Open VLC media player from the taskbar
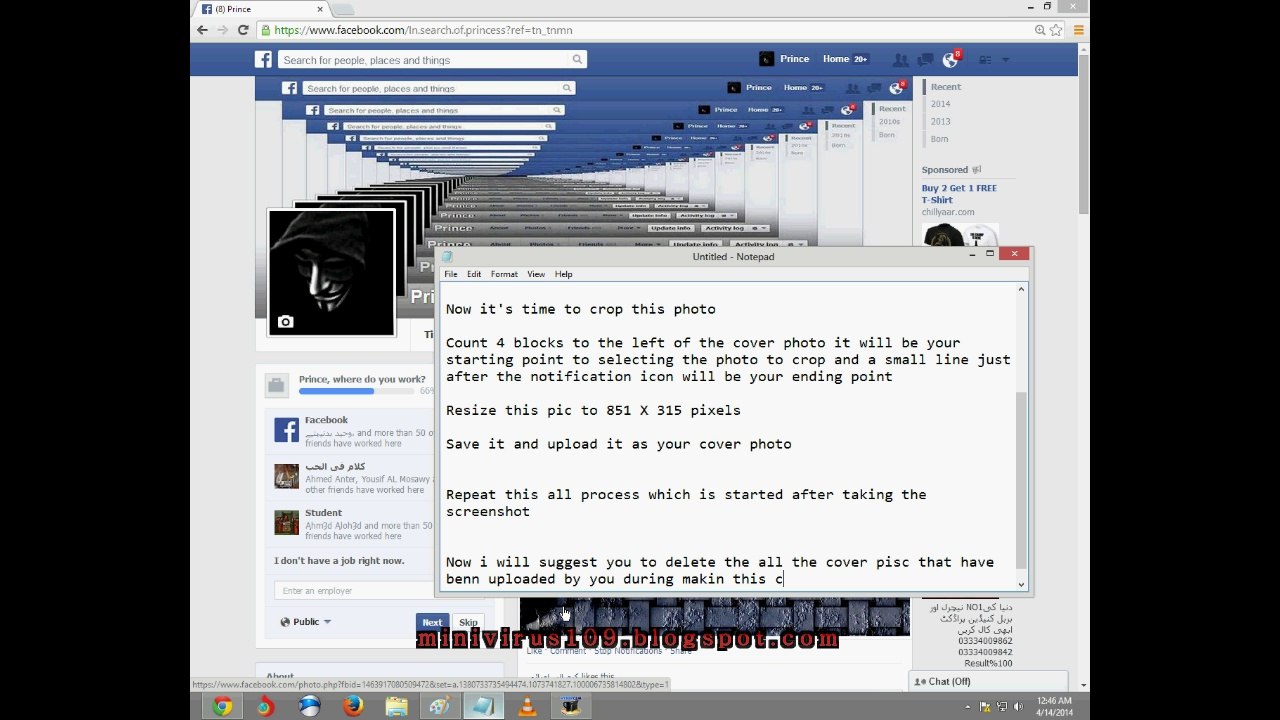 tap(527, 707)
